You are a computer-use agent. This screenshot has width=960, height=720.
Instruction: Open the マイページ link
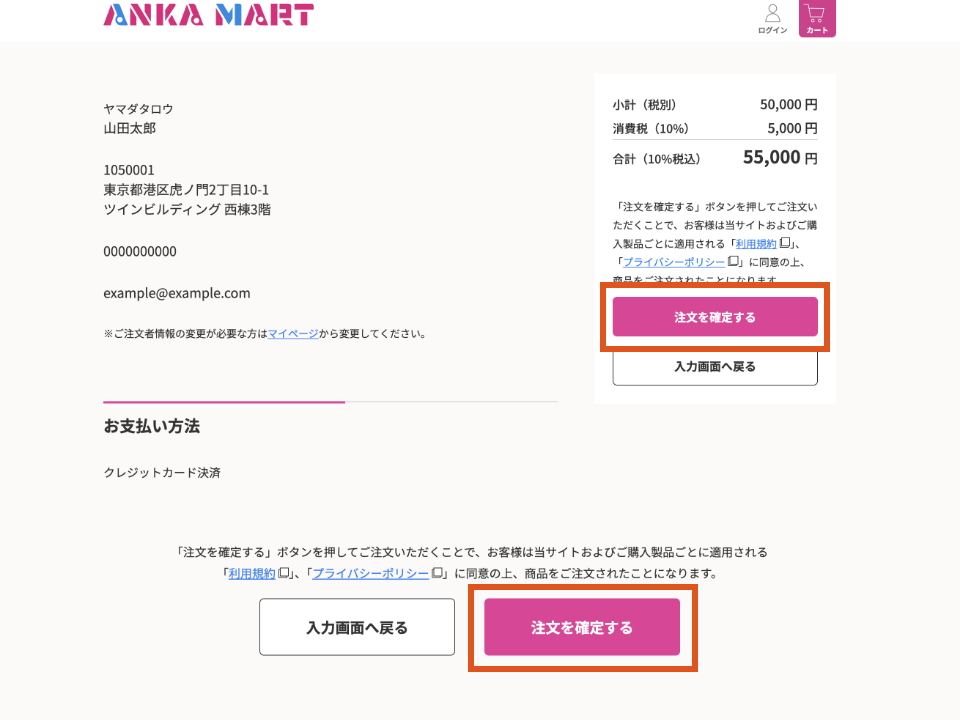[x=293, y=334]
